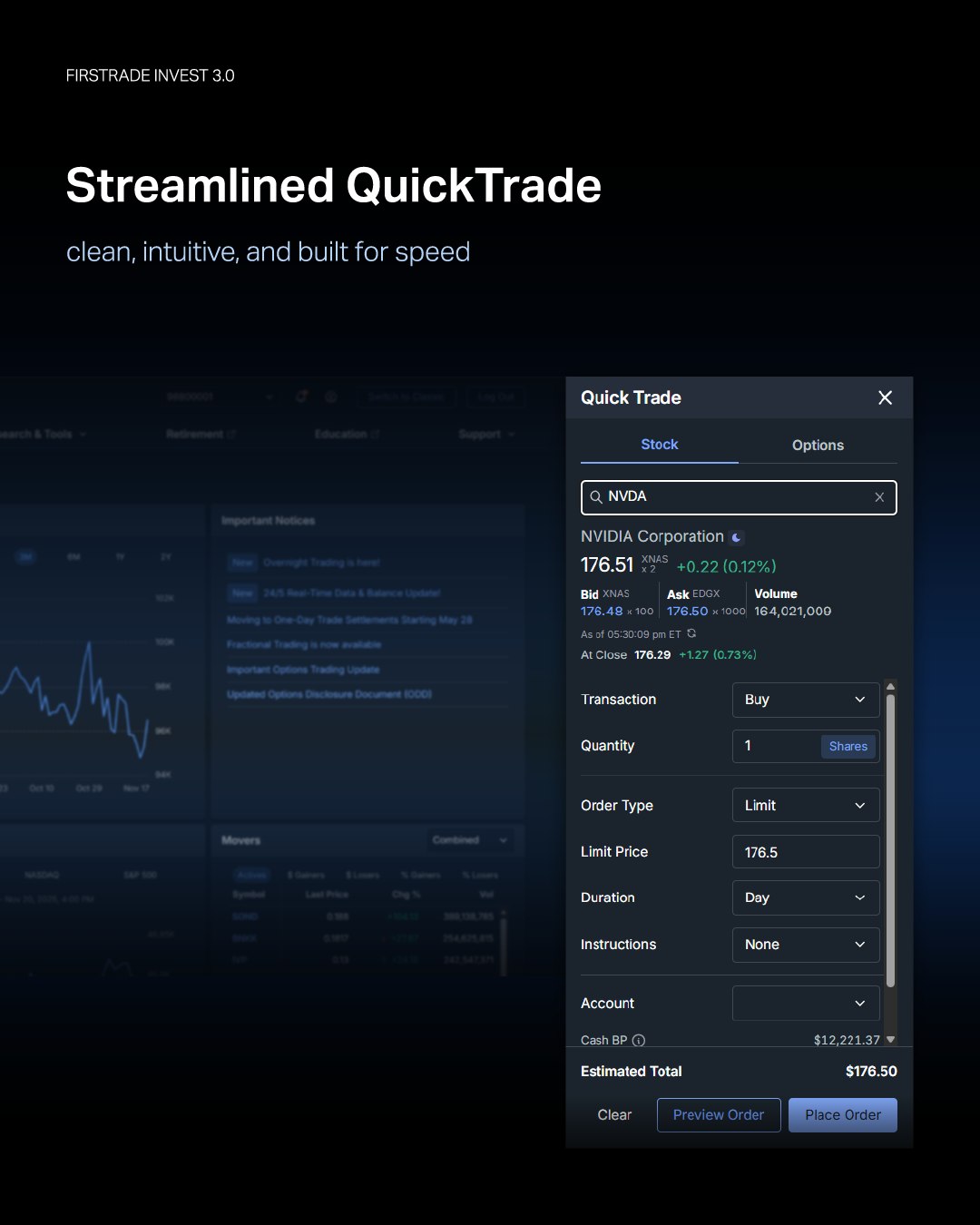Click the Quantity input field
980x1225 pixels.
pyautogui.click(x=776, y=746)
